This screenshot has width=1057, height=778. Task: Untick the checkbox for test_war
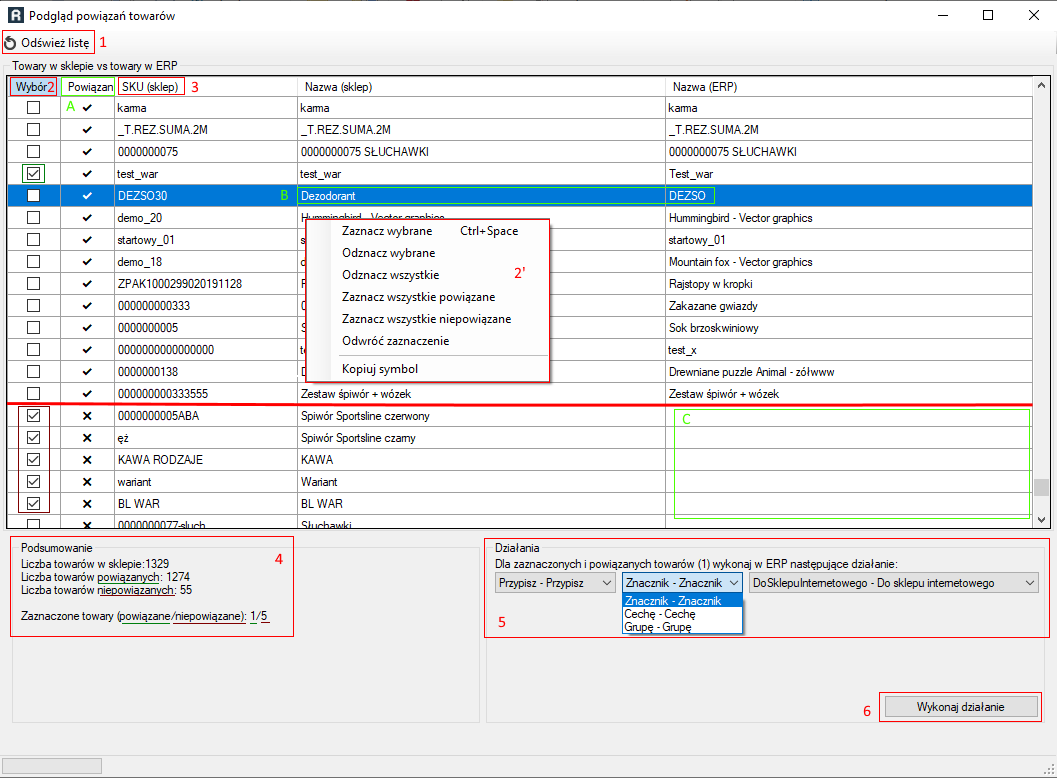(33, 174)
